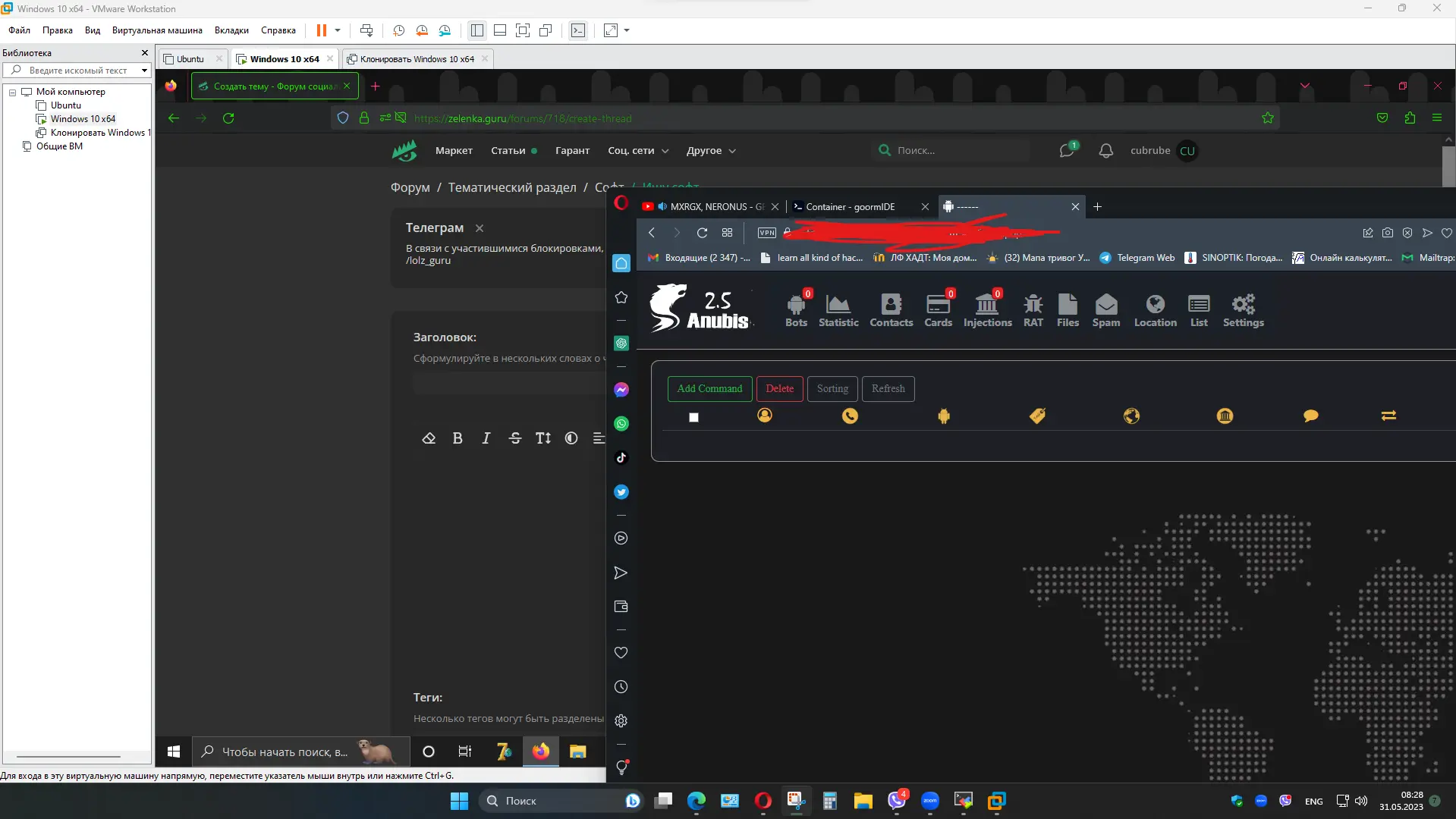Click the Twitter icon in Opera sidebar
This screenshot has height=819, width=1456.
click(621, 492)
